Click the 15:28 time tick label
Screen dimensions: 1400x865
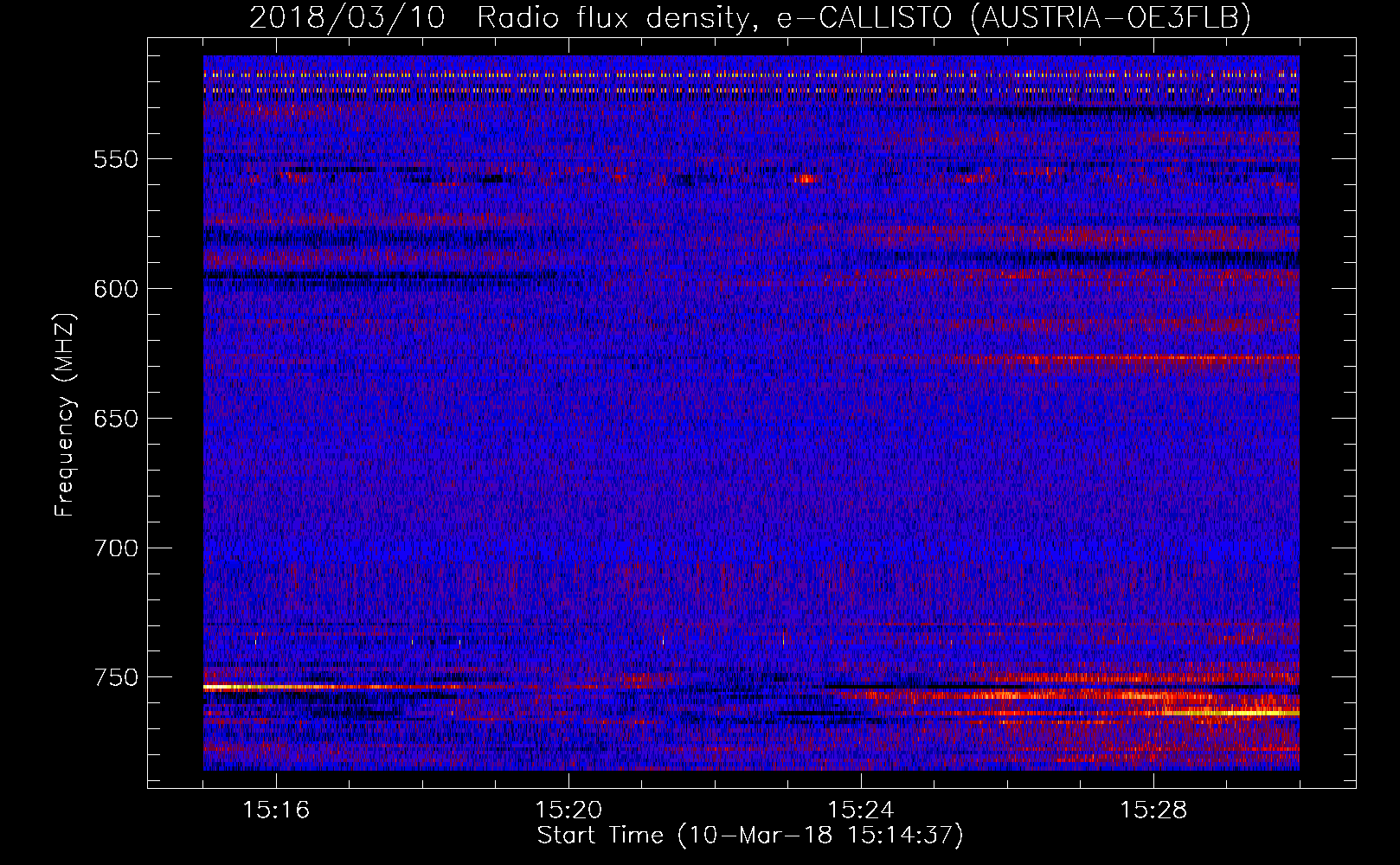point(1153,811)
